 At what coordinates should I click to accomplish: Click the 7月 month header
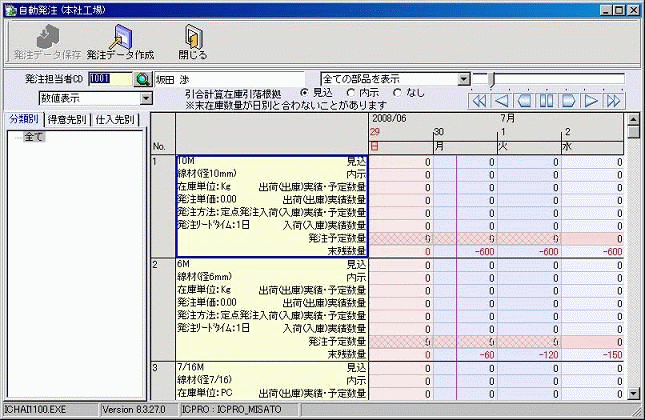[508, 118]
